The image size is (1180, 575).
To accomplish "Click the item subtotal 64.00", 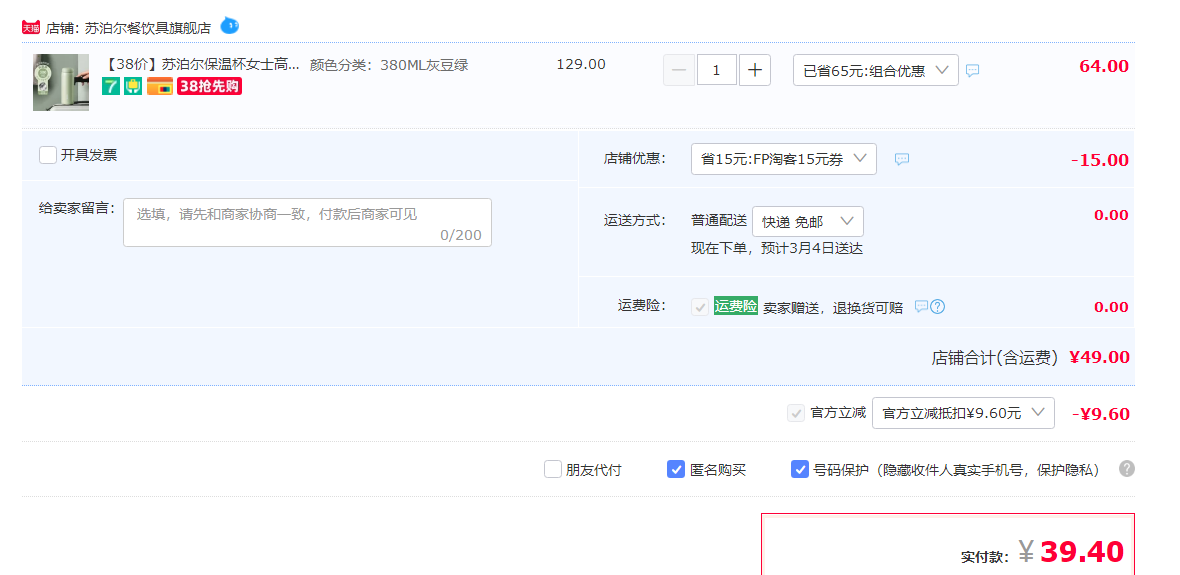I will [x=1104, y=66].
